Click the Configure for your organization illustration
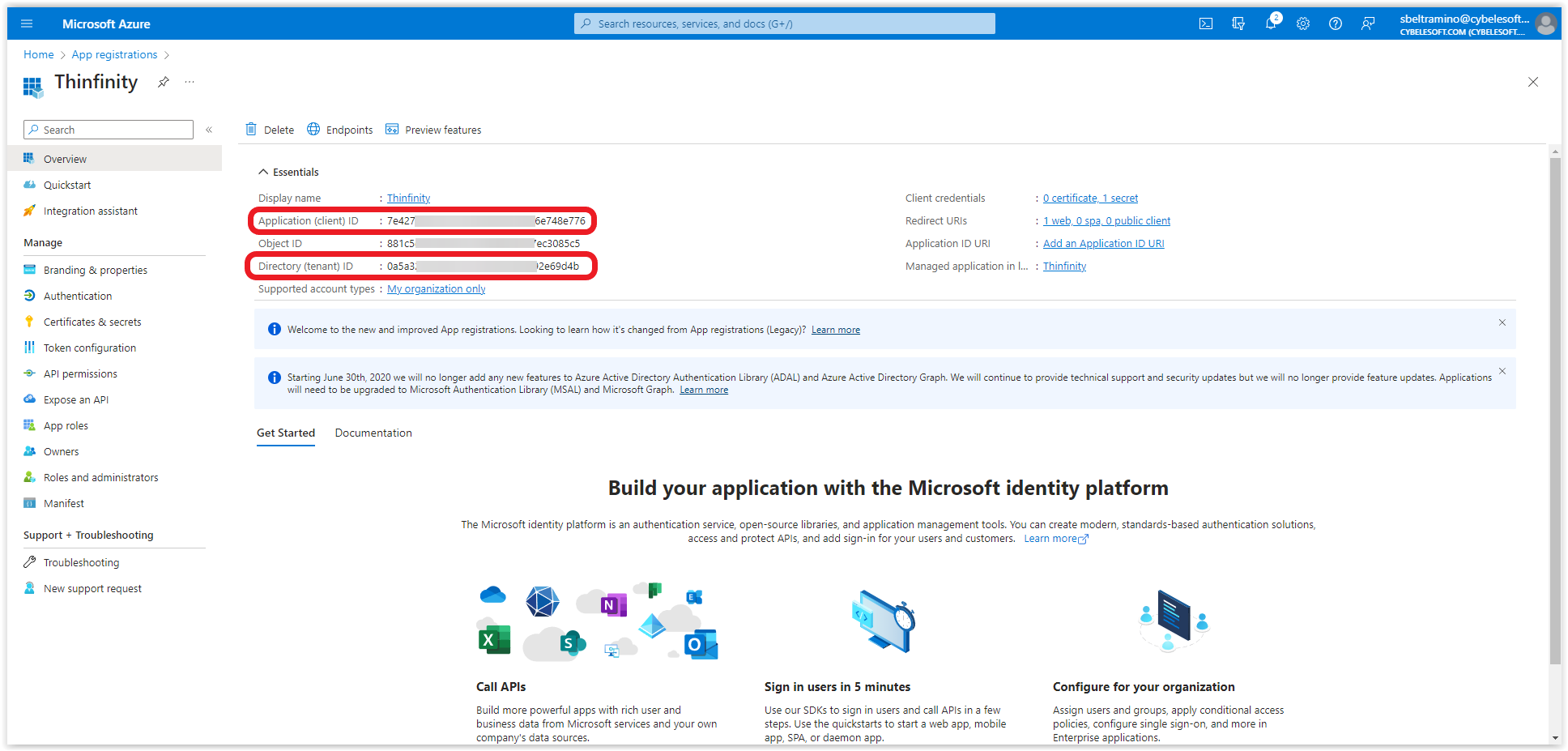Image resolution: width=1568 pixels, height=751 pixels. [1174, 621]
